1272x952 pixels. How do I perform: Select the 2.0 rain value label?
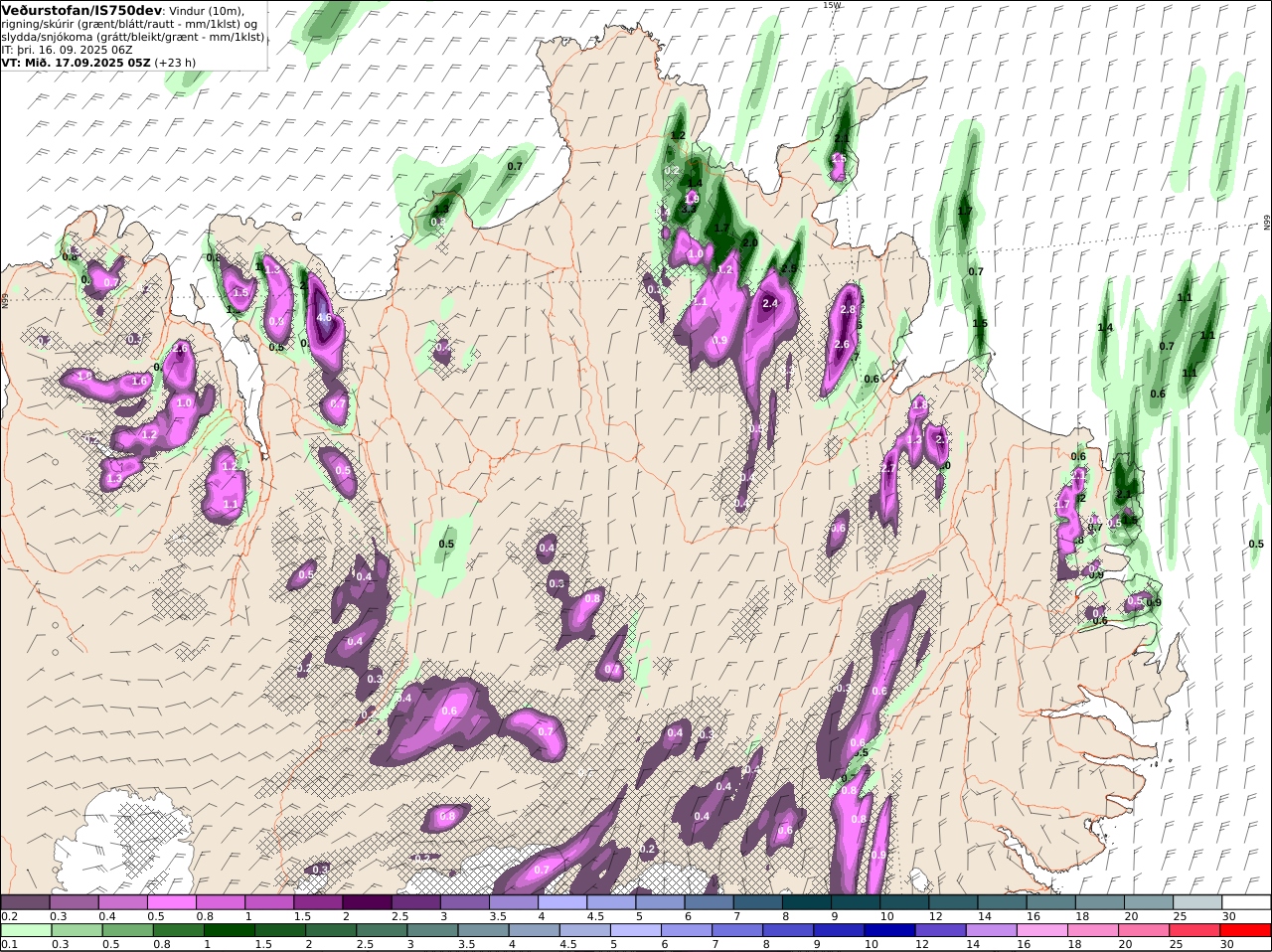[x=749, y=242]
